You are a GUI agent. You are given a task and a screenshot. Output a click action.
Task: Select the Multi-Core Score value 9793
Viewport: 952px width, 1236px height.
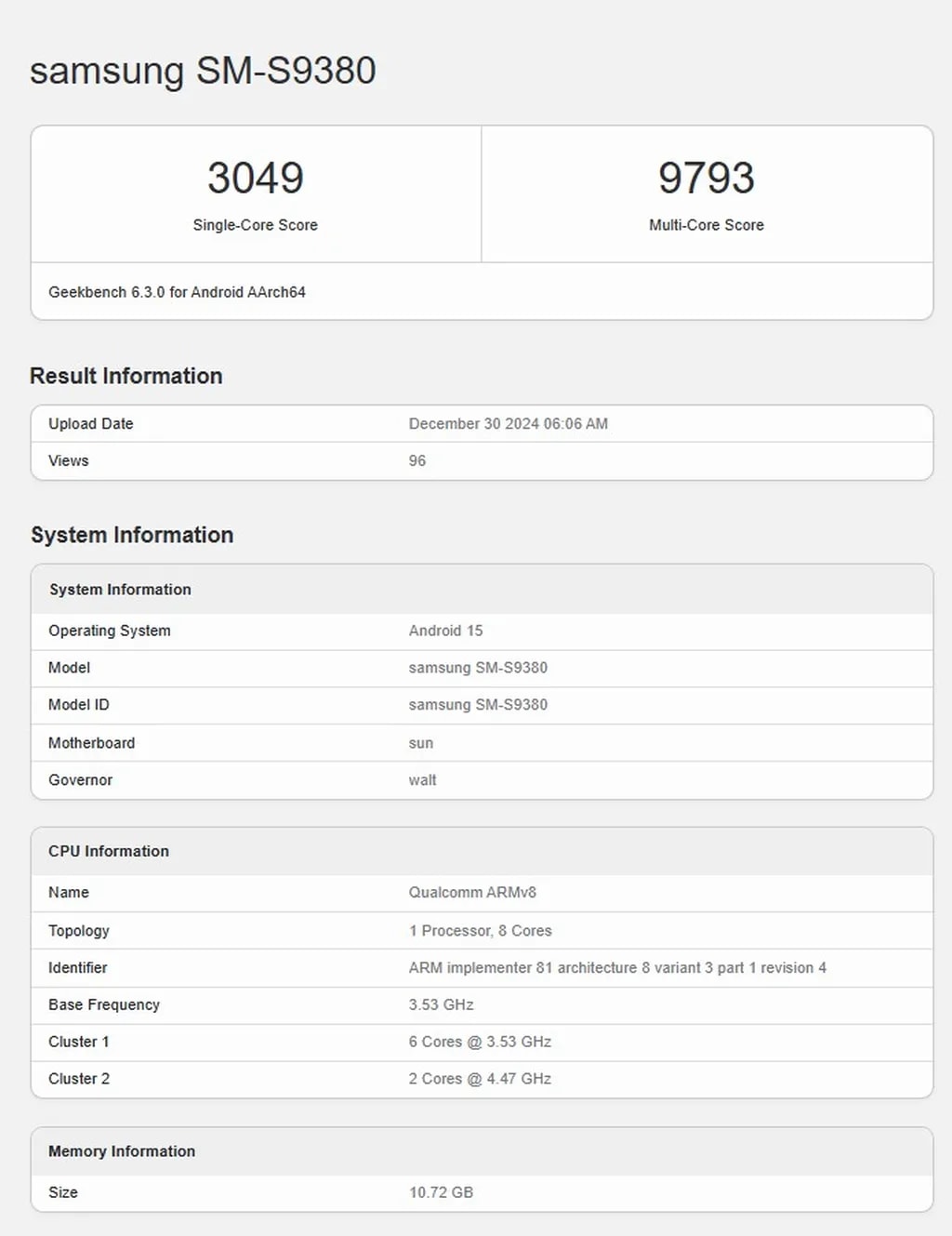pos(707,178)
